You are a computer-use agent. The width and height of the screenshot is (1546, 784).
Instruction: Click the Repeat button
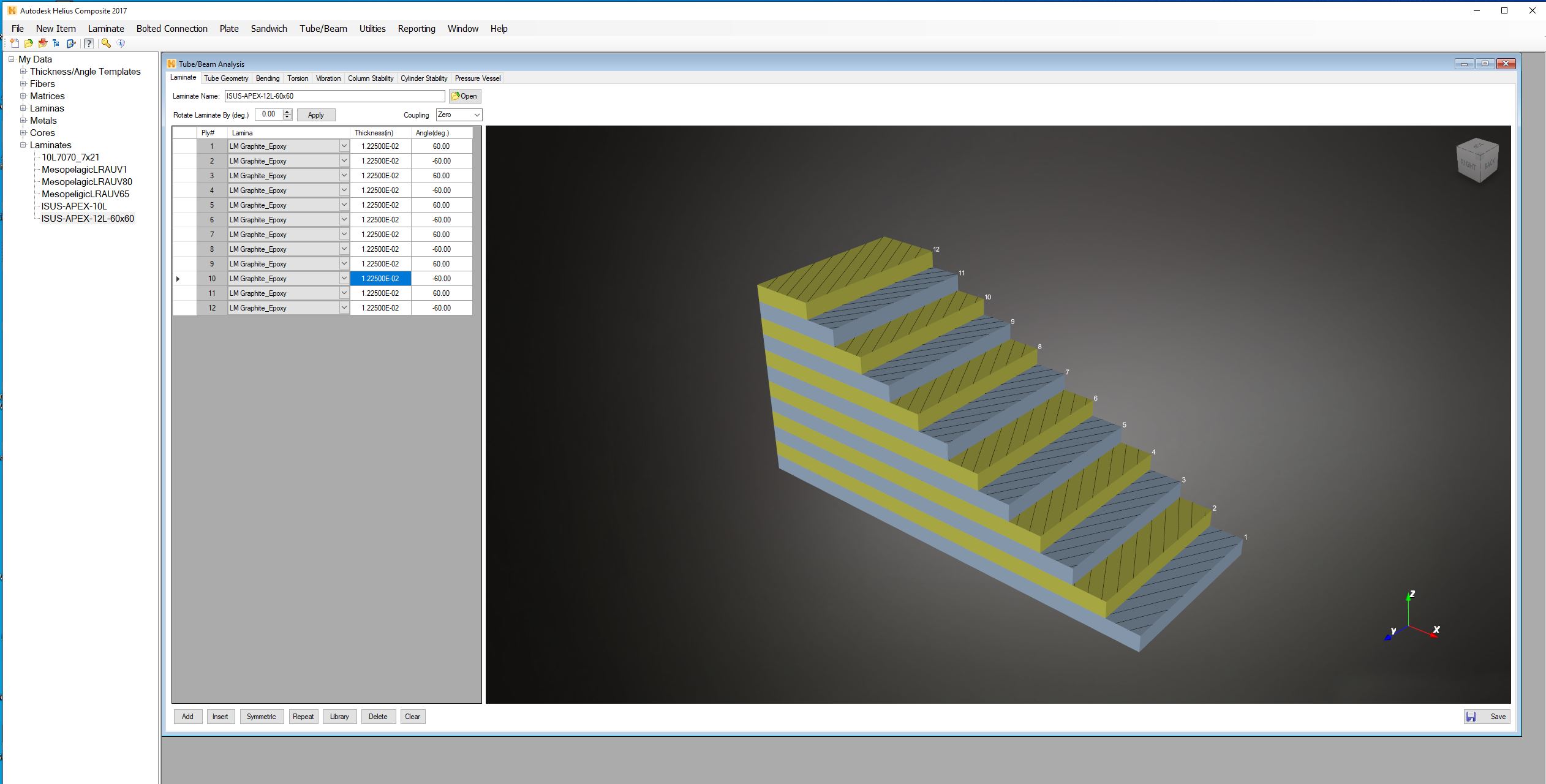[x=303, y=717]
